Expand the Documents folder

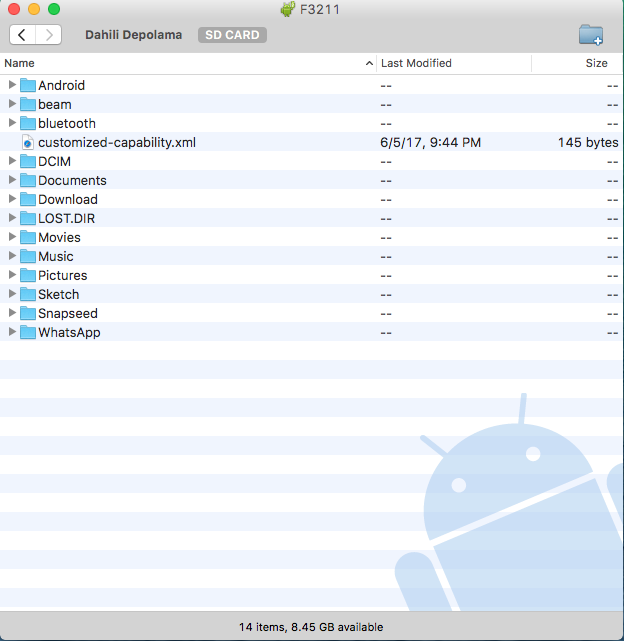pos(12,180)
